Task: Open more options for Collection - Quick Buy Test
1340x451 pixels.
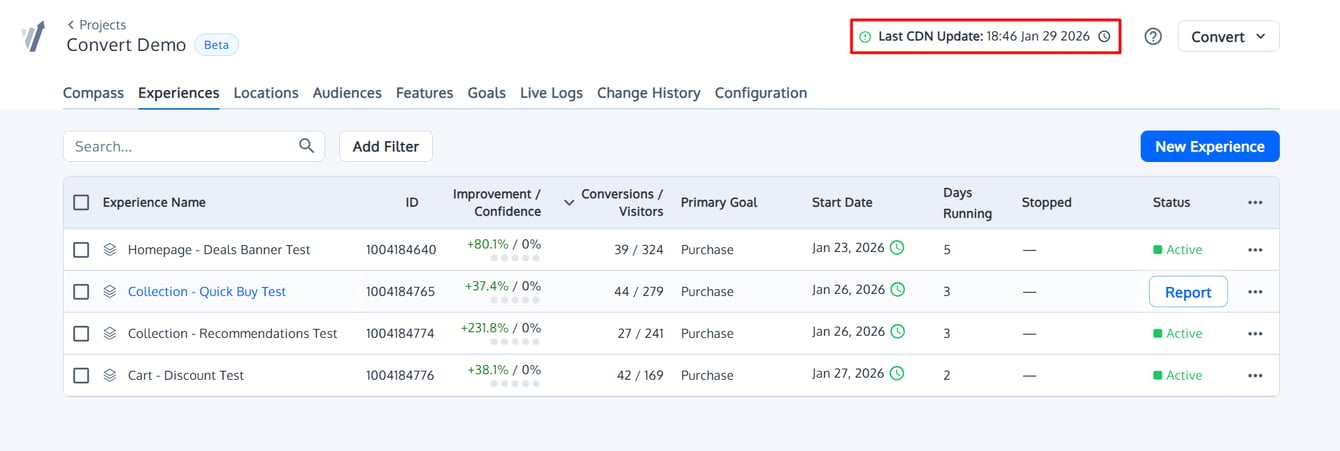Action: coord(1255,292)
